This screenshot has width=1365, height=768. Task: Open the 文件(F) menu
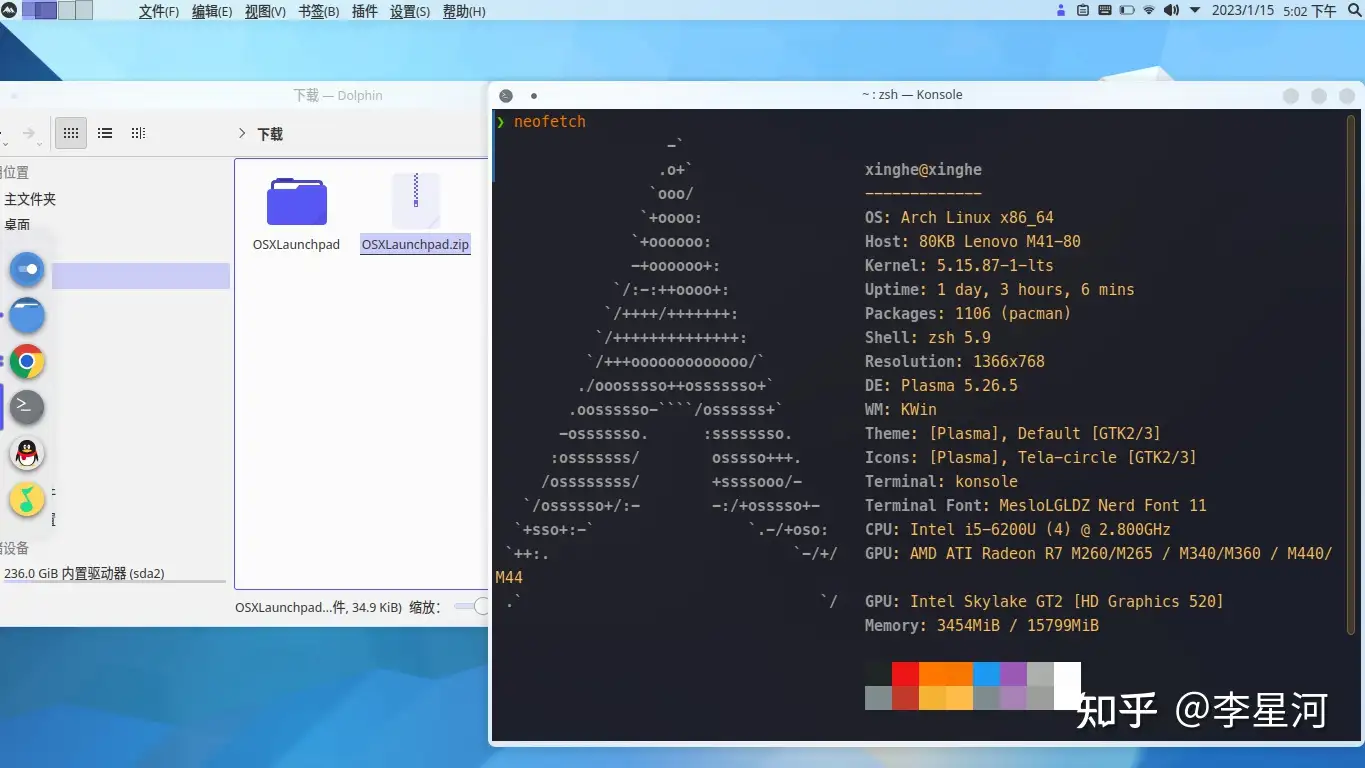159,12
